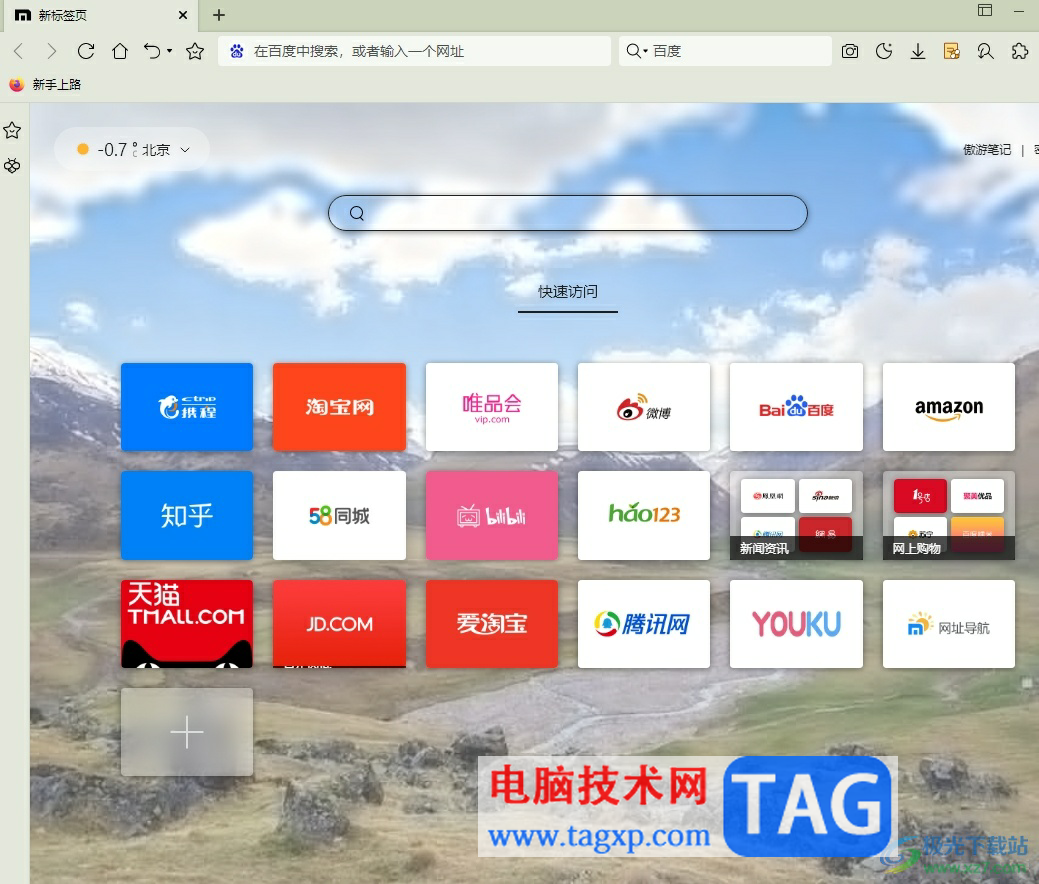Image resolution: width=1039 pixels, height=884 pixels.
Task: Restore recently closed page with undo icon
Action: click(152, 51)
